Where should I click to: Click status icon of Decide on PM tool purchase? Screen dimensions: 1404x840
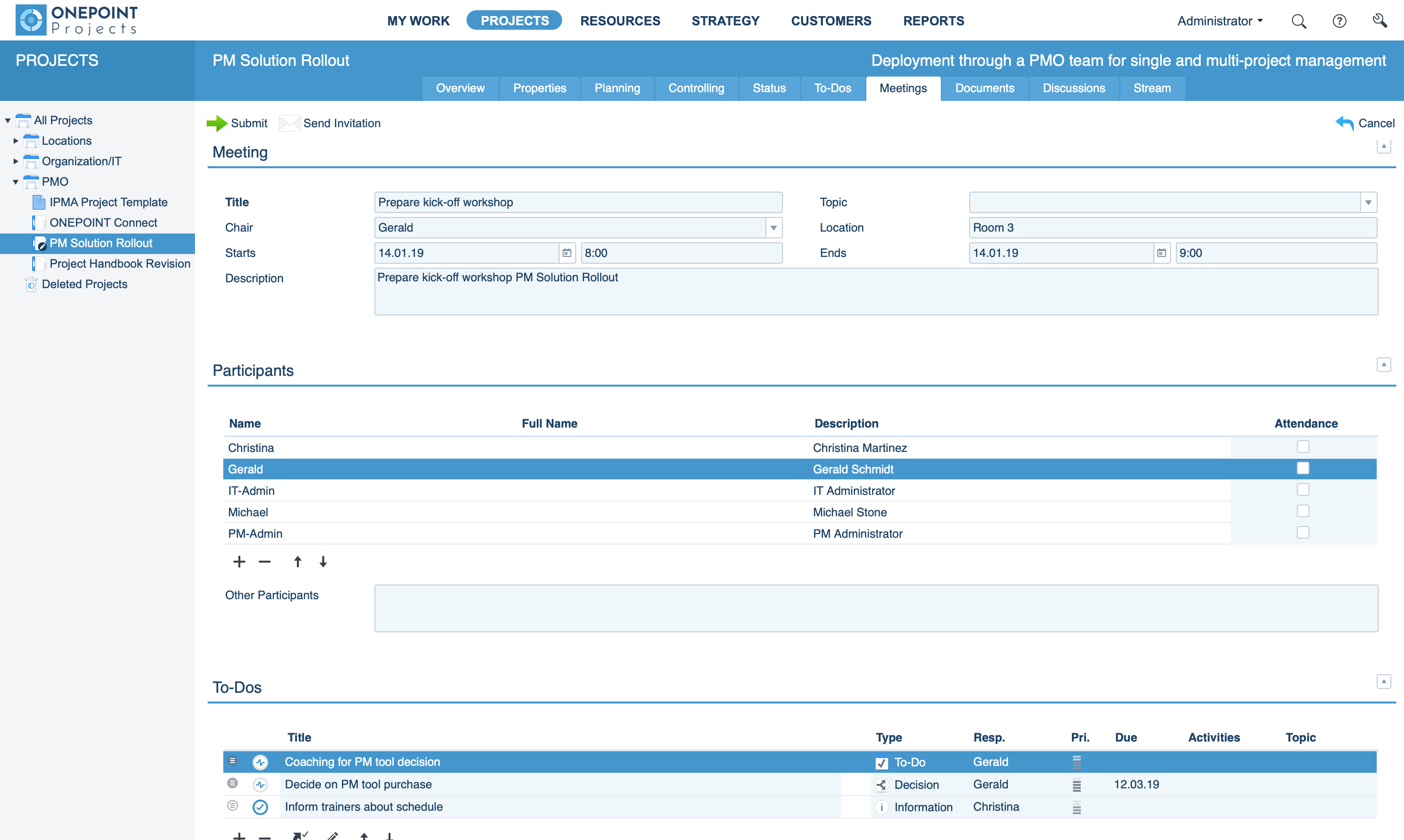260,784
